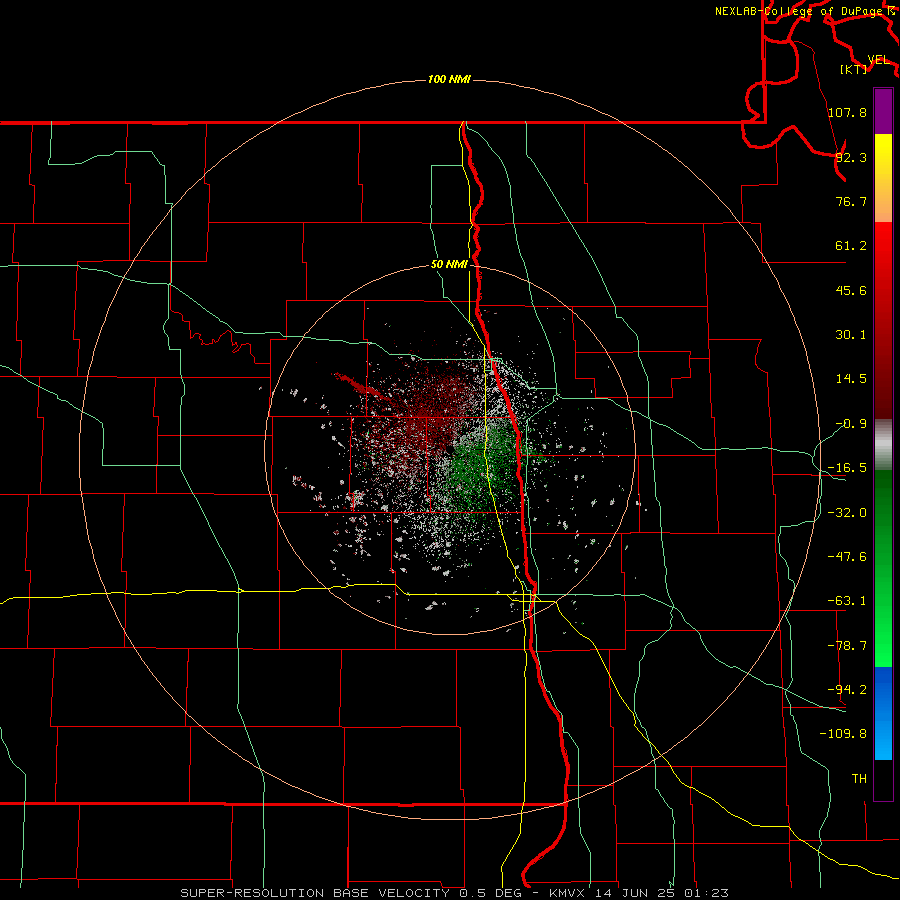The image size is (900, 900).
Task: Select the -63.1 velocity scale value
Action: [x=847, y=601]
